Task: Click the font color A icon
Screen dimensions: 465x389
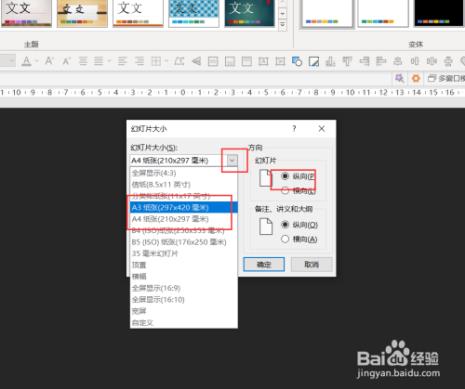Action: 26,61
